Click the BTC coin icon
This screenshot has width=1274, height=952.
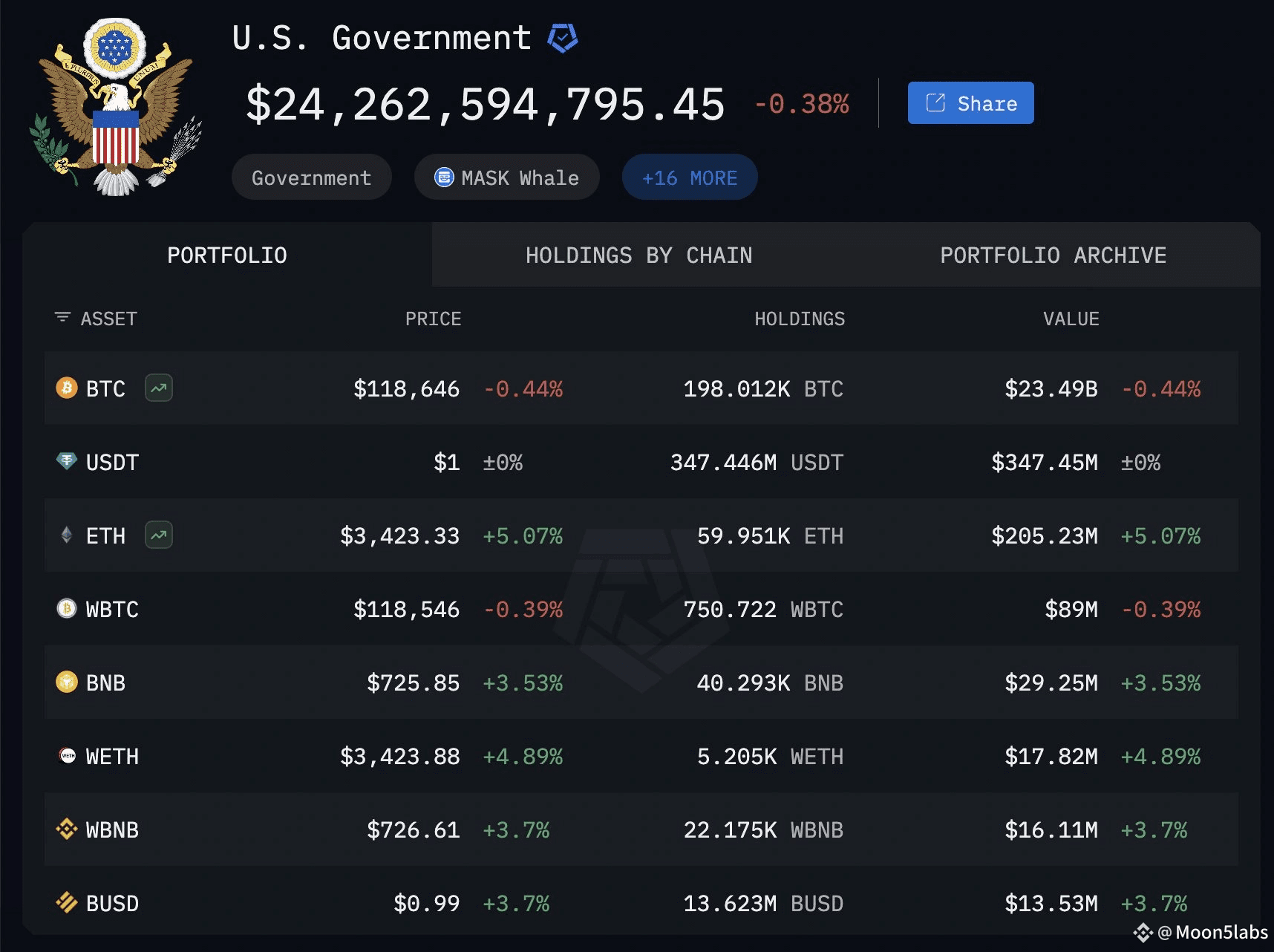coord(67,388)
